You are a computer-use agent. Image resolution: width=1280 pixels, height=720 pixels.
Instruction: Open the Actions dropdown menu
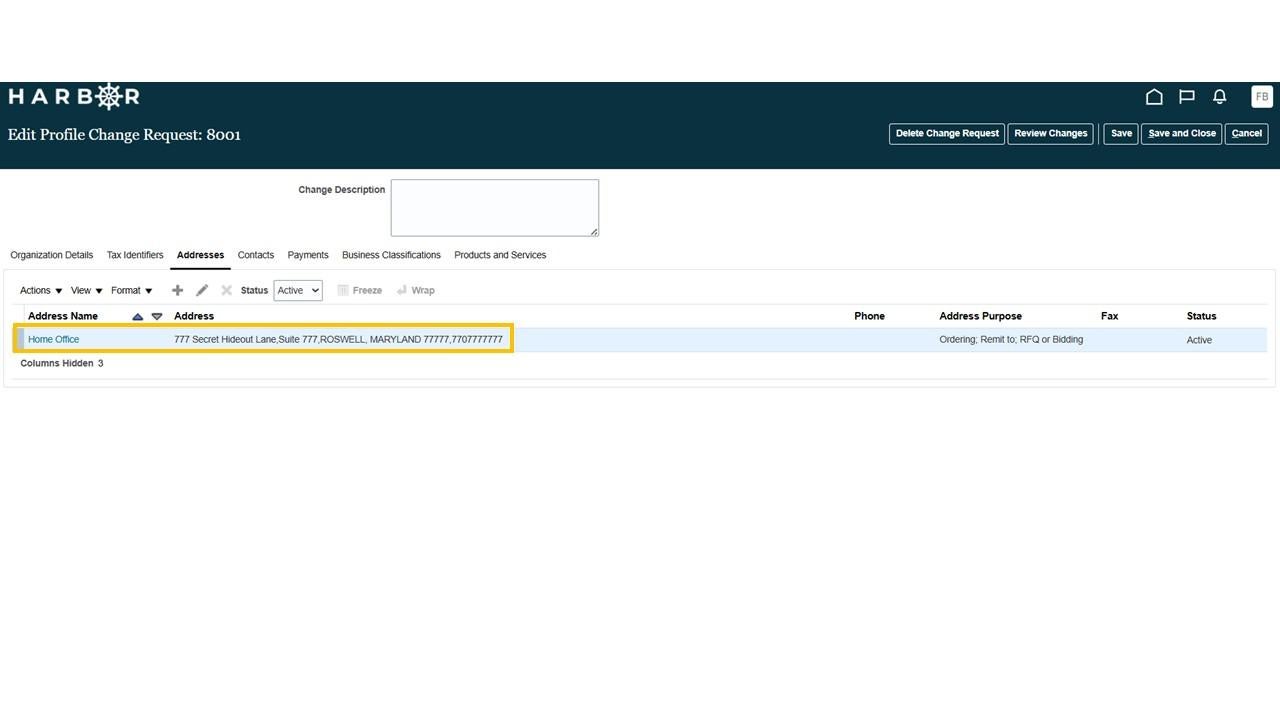click(x=41, y=290)
